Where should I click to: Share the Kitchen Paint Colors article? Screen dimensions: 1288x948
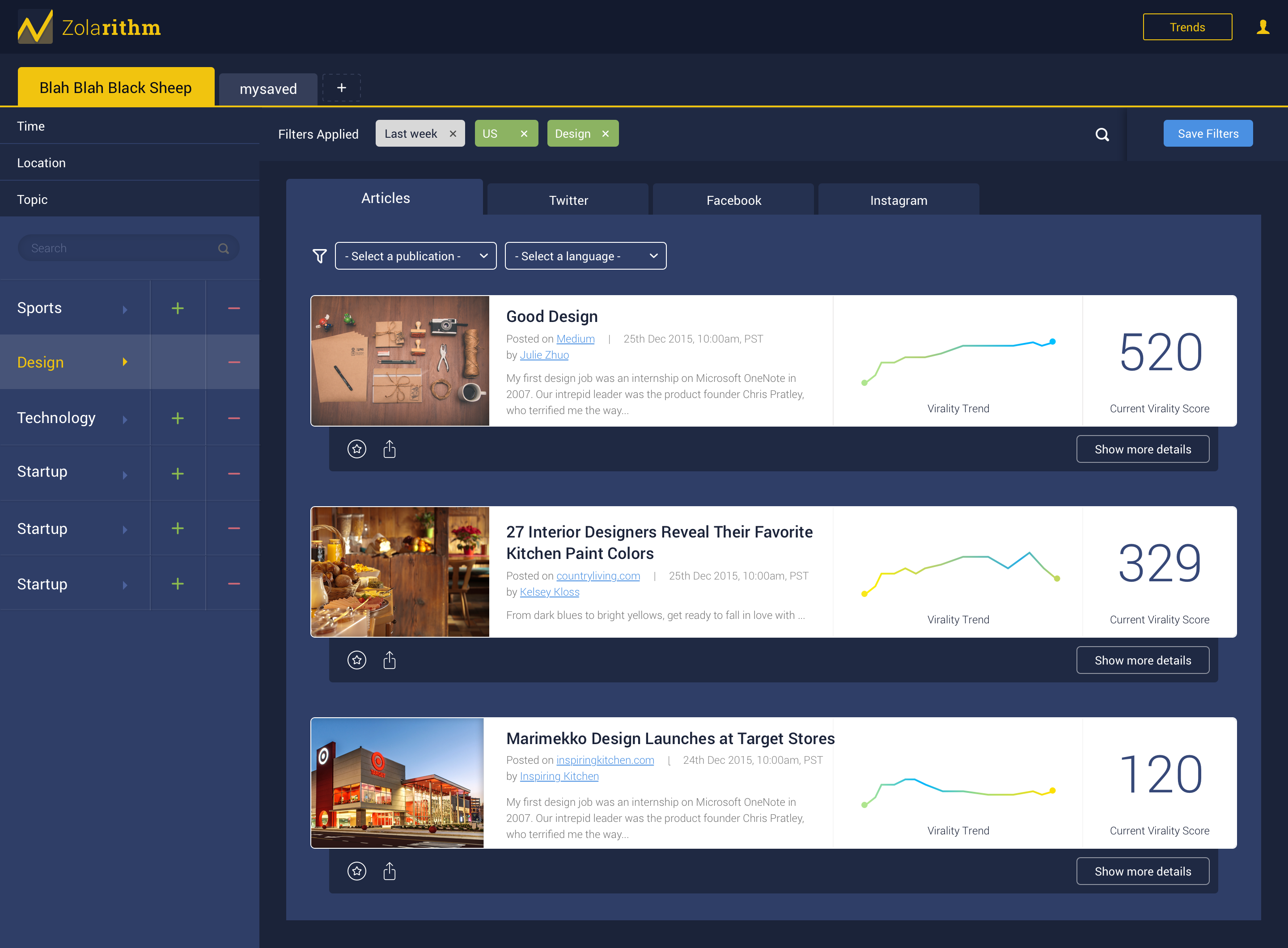[x=389, y=660]
